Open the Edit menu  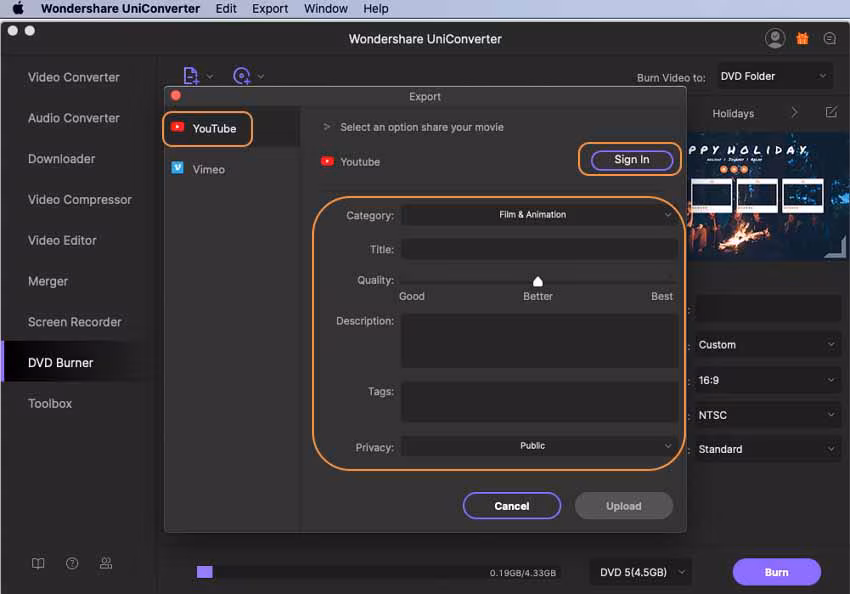[x=226, y=9]
